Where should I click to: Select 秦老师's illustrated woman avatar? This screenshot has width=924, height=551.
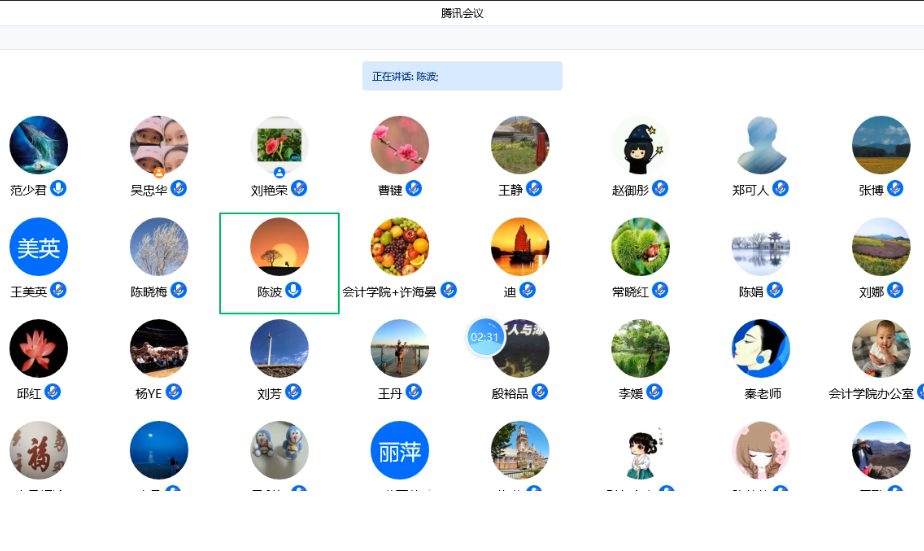(x=761, y=349)
